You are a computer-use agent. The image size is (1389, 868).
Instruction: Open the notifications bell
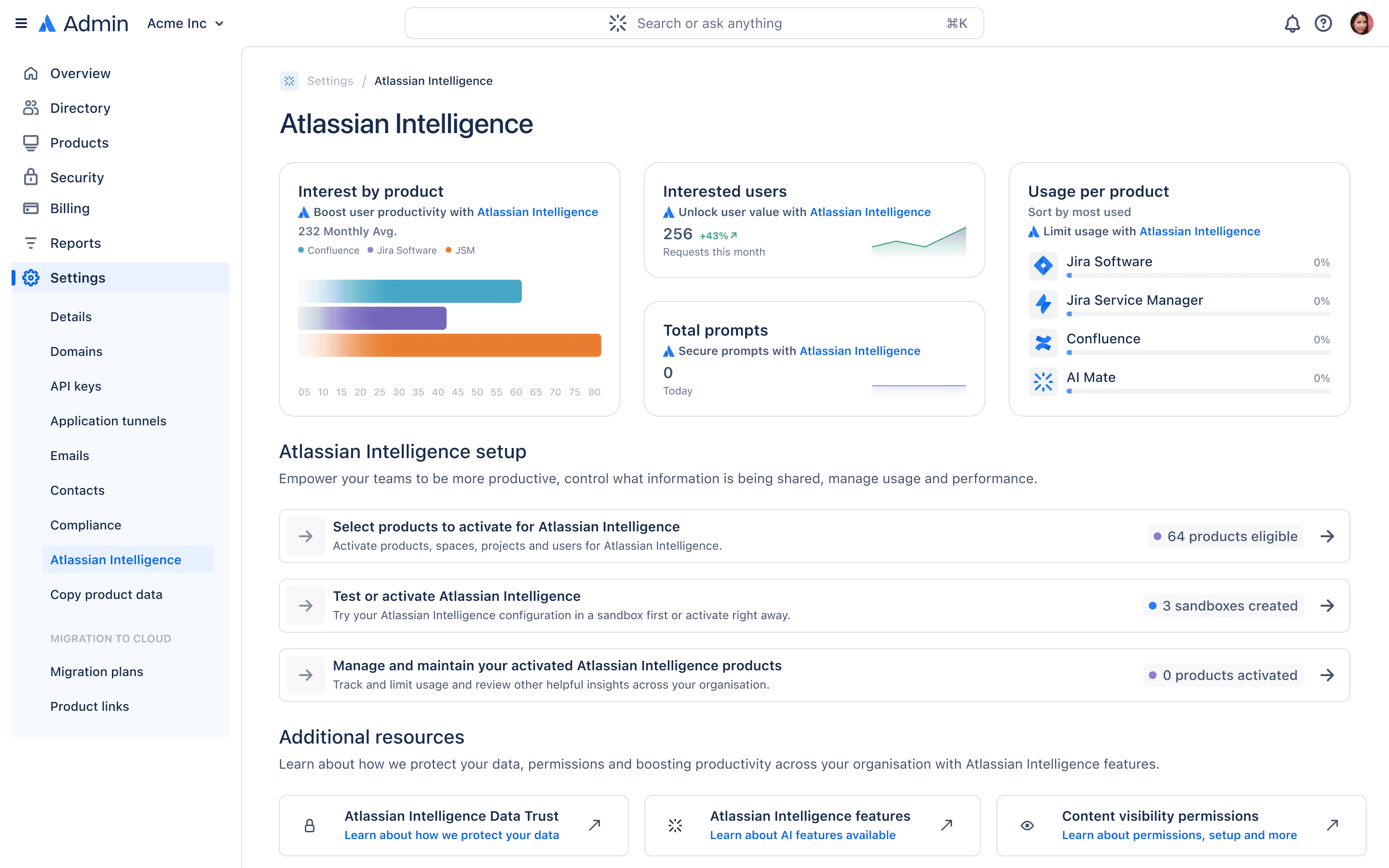1292,24
